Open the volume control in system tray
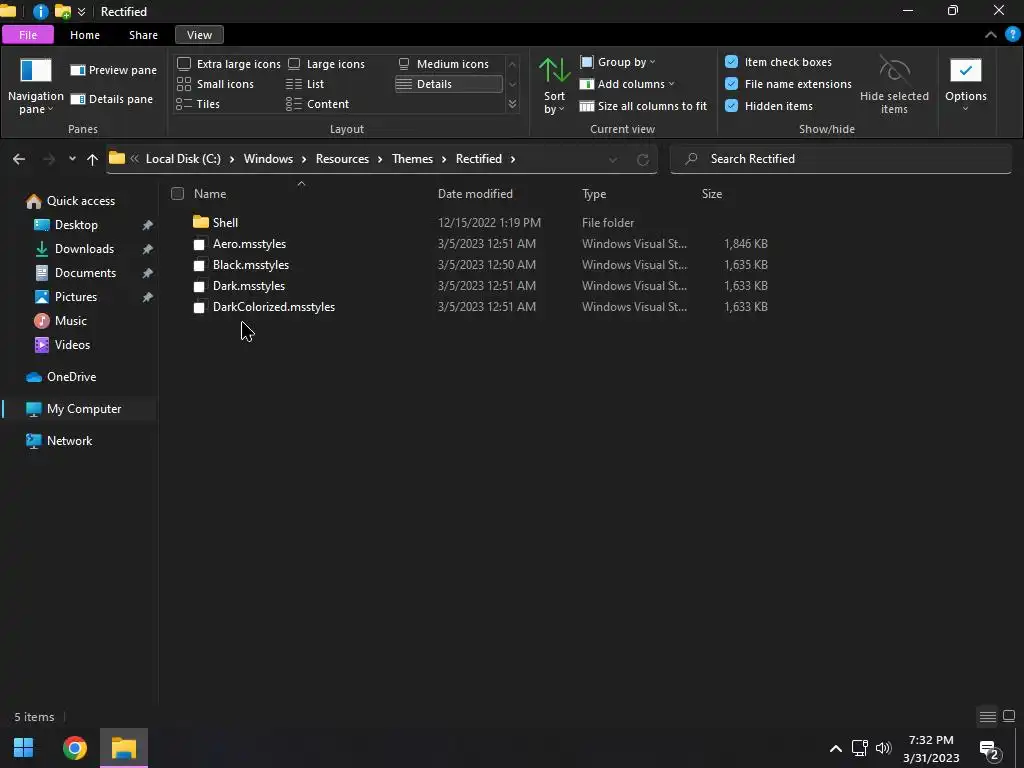The height and width of the screenshot is (768, 1024). [883, 748]
